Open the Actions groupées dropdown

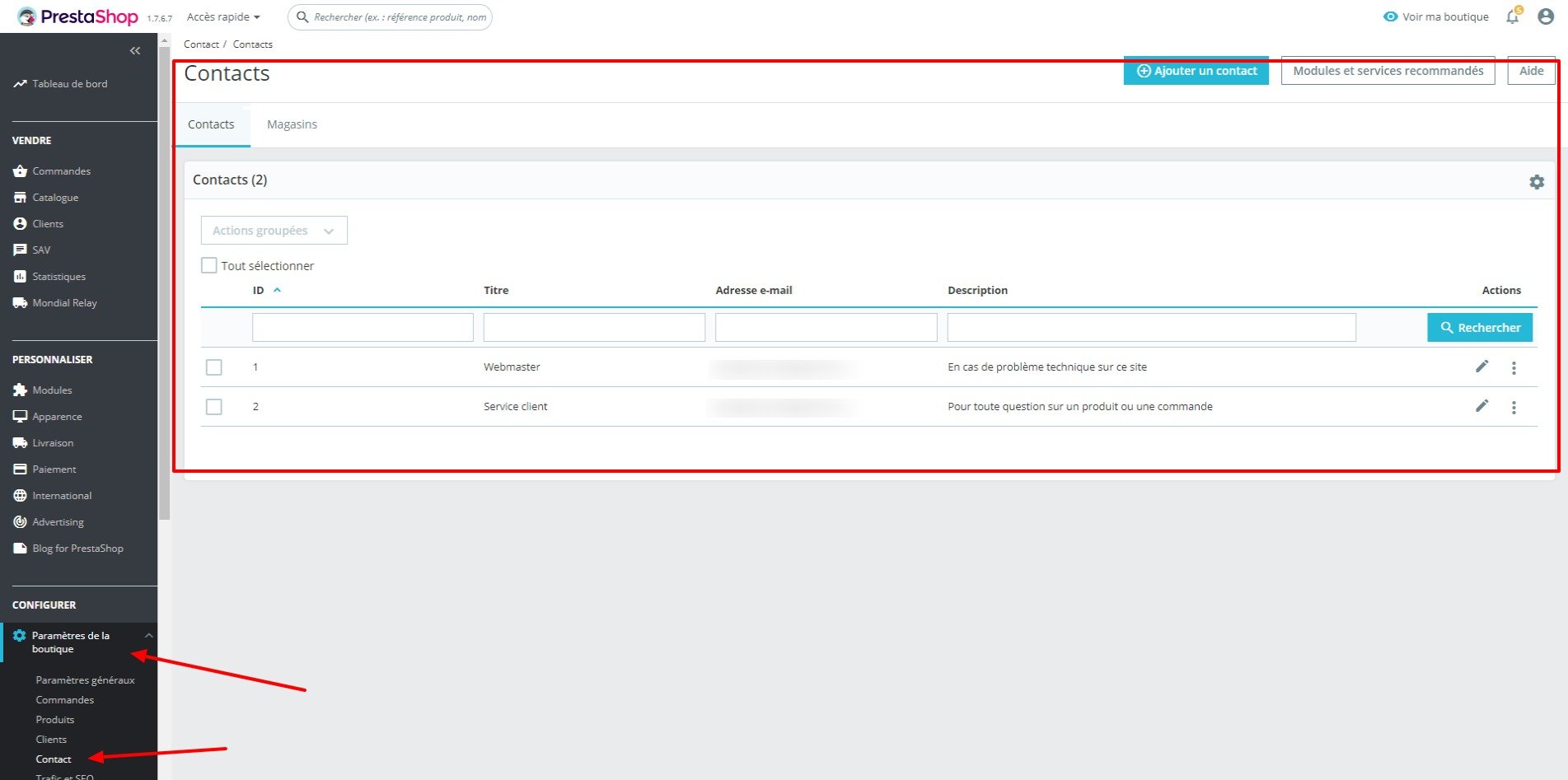(274, 231)
